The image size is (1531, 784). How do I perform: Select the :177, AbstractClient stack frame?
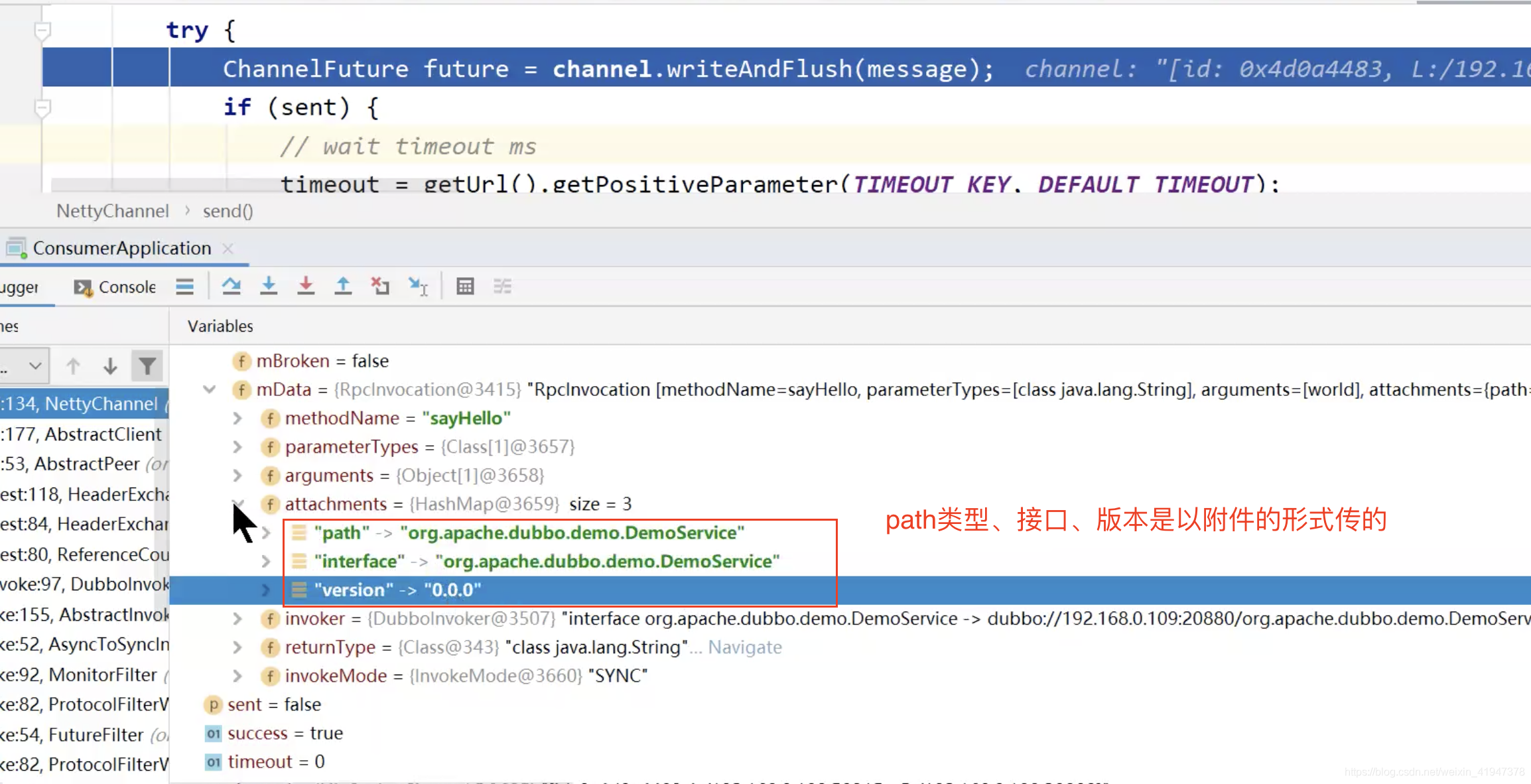pyautogui.click(x=84, y=434)
